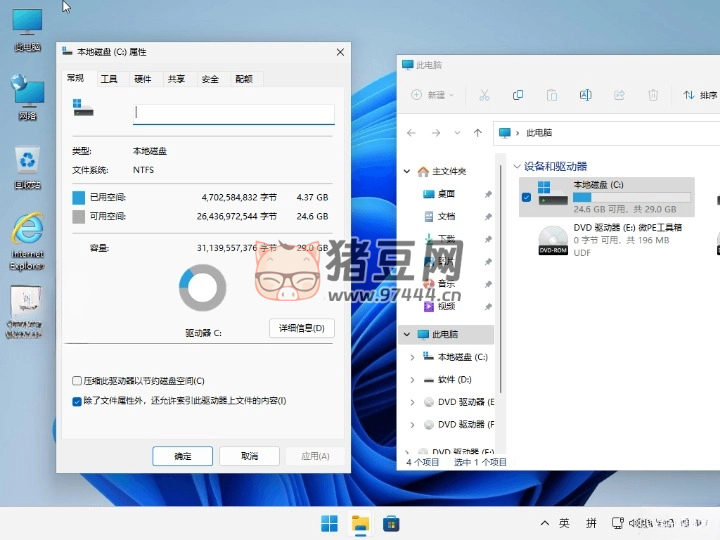Click the Cut scissors icon in Explorer toolbar

pyautogui.click(x=484, y=95)
